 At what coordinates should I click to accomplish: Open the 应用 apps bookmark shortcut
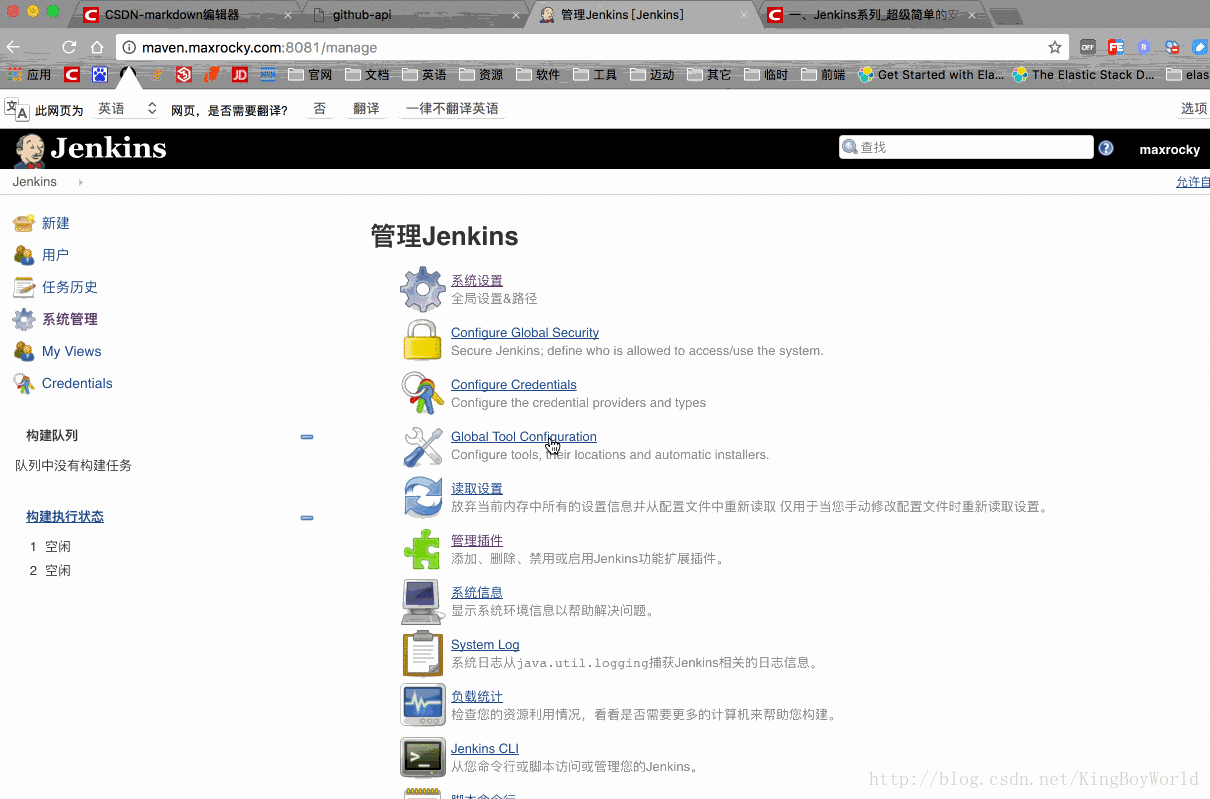point(29,74)
